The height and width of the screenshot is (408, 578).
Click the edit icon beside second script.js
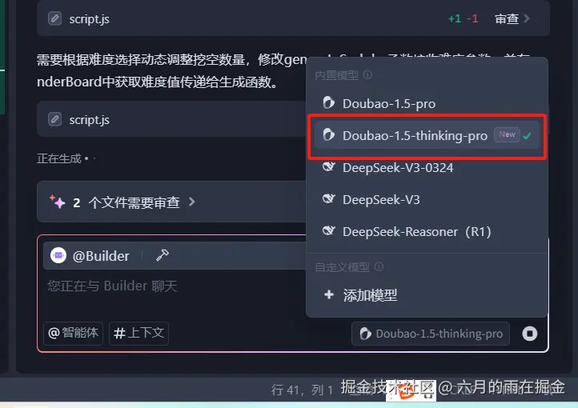(x=55, y=119)
